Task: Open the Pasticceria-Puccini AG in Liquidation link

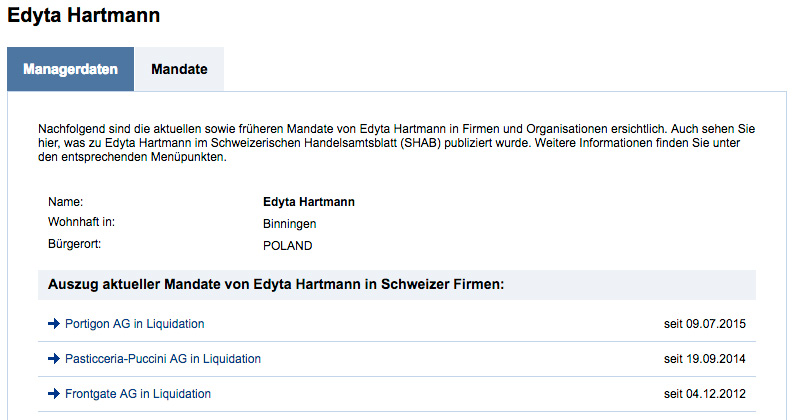Action: click(x=162, y=359)
